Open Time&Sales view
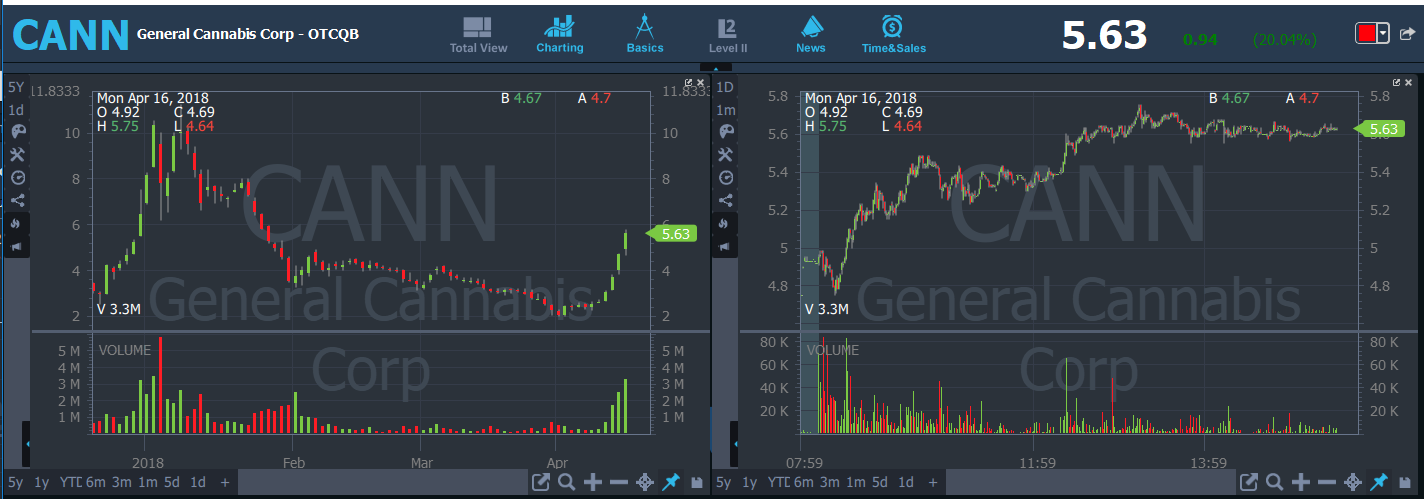 click(893, 35)
